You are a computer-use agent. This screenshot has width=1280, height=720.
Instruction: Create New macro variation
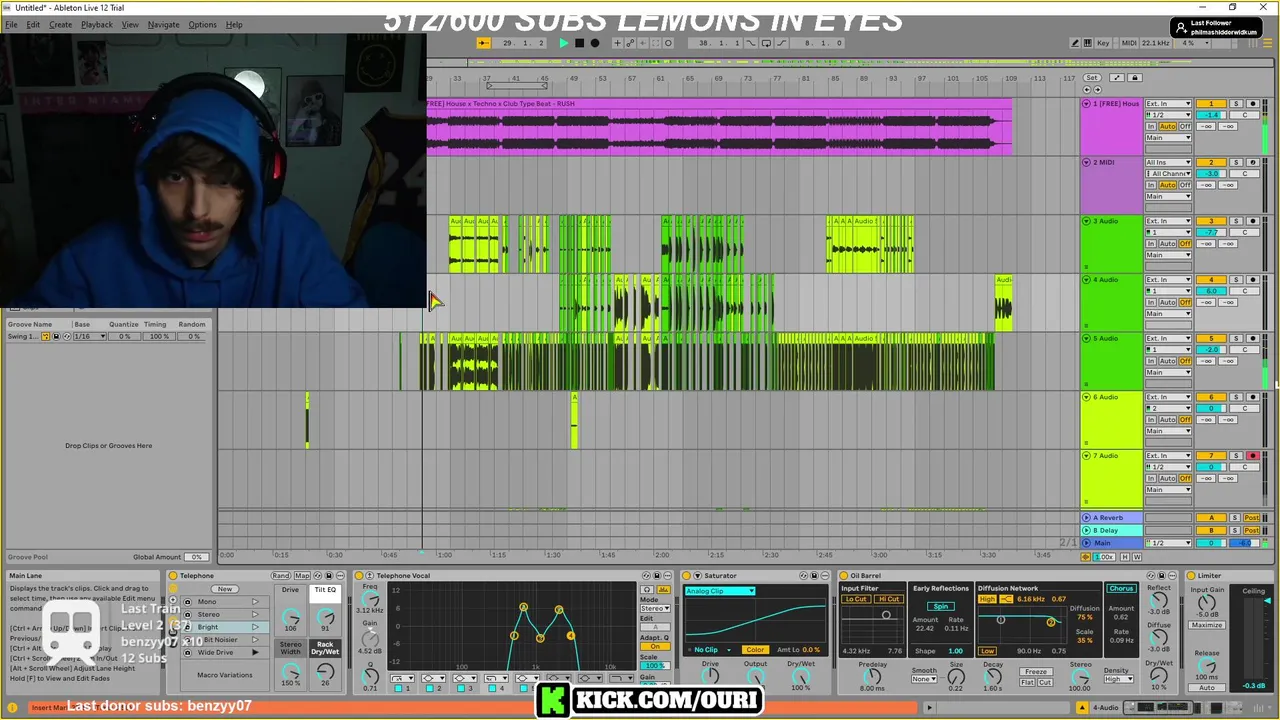click(x=225, y=589)
